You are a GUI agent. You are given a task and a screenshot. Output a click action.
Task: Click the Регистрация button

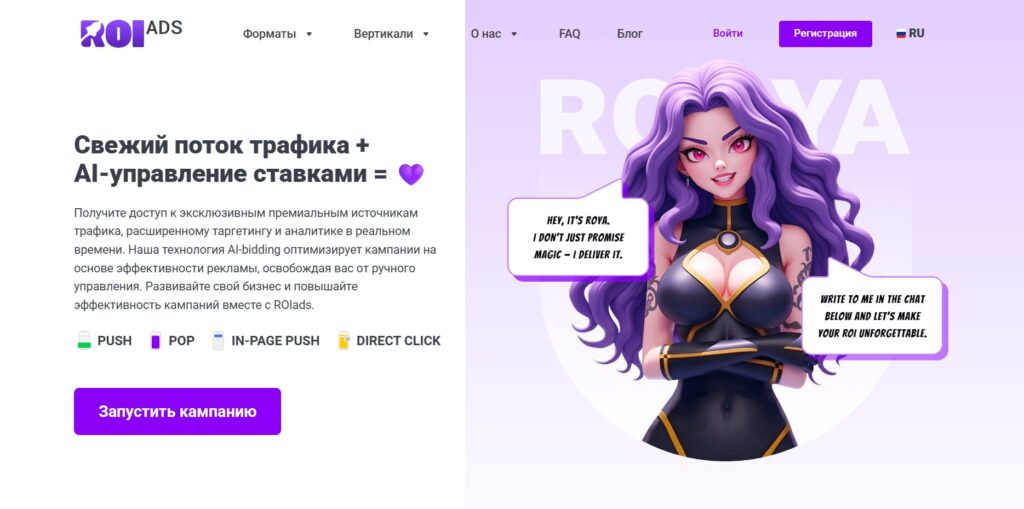coord(825,34)
